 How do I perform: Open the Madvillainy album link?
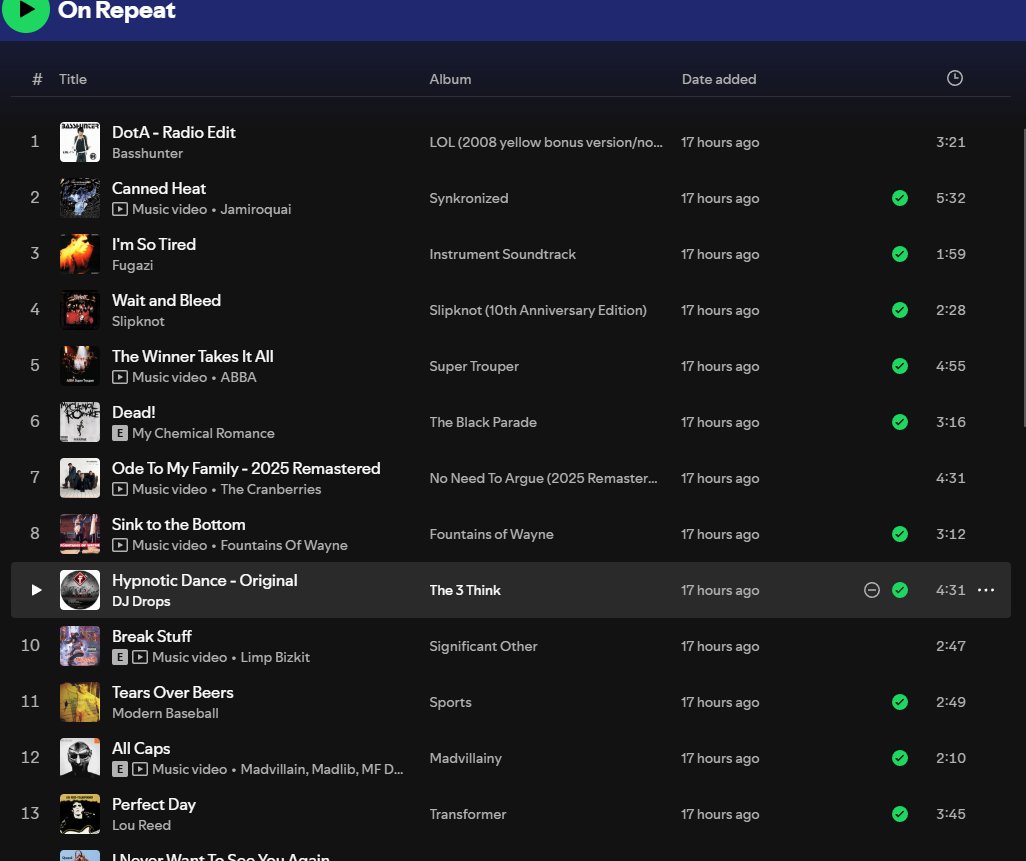465,758
